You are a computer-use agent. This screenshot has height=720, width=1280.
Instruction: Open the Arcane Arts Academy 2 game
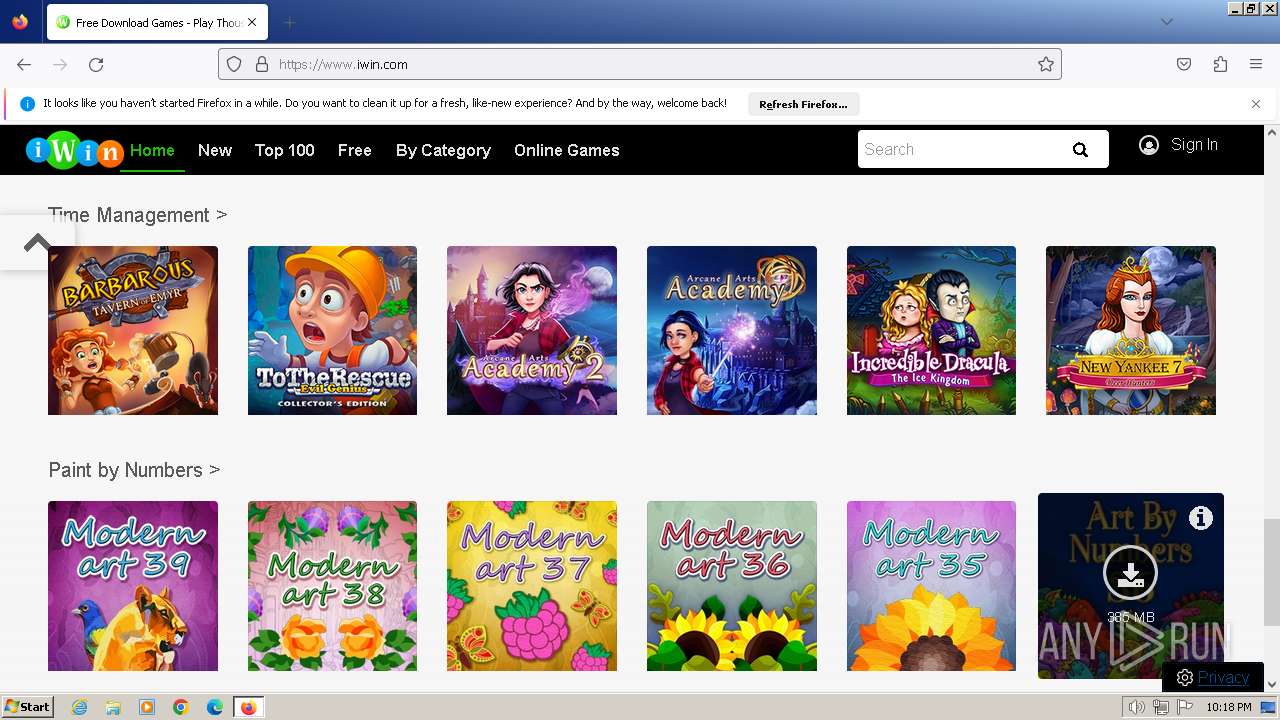pyautogui.click(x=532, y=330)
